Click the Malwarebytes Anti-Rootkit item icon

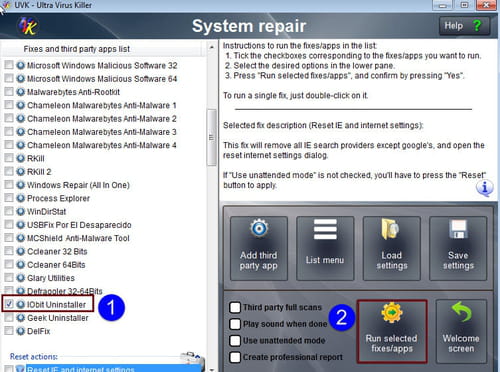point(21,92)
